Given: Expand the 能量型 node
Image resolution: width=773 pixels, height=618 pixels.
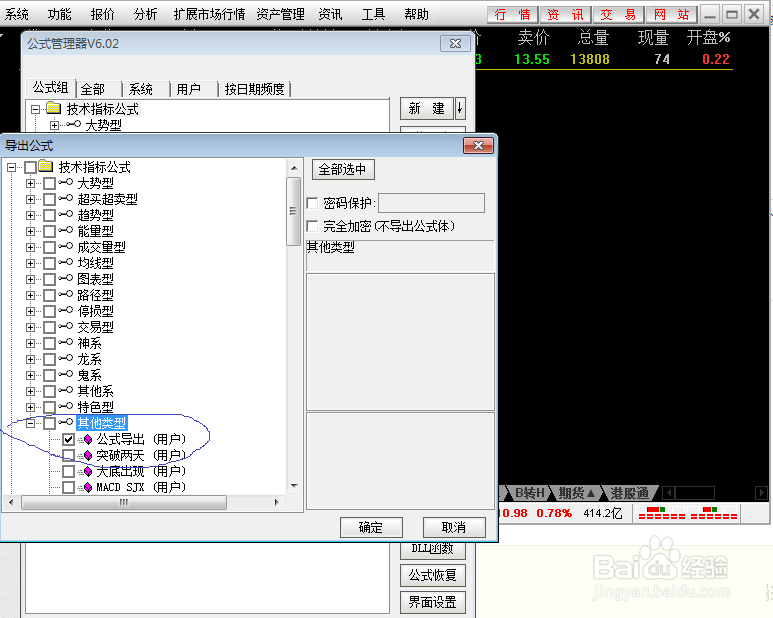Looking at the screenshot, I should [x=30, y=231].
